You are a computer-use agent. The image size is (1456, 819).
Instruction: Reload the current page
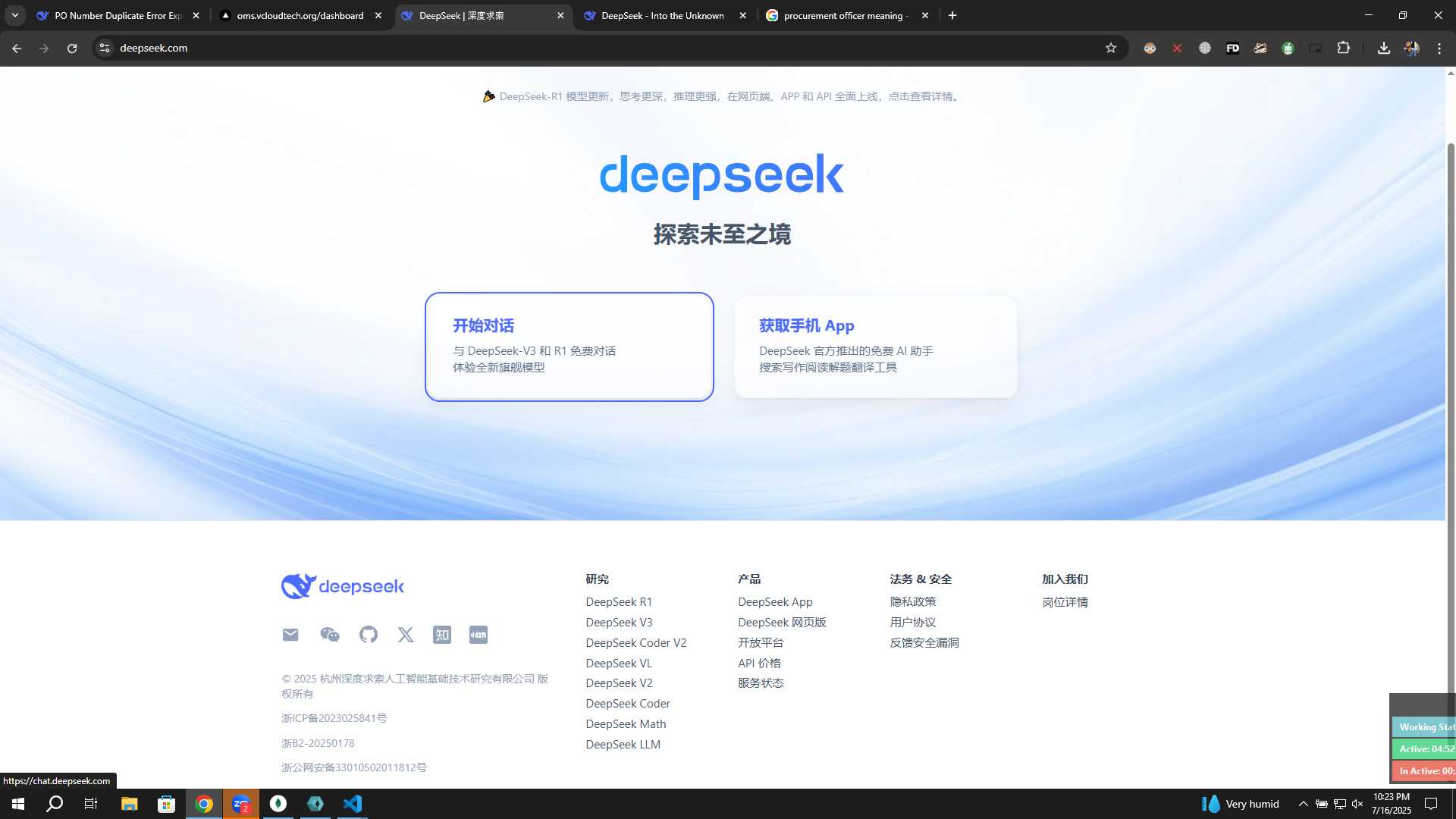pos(72,48)
